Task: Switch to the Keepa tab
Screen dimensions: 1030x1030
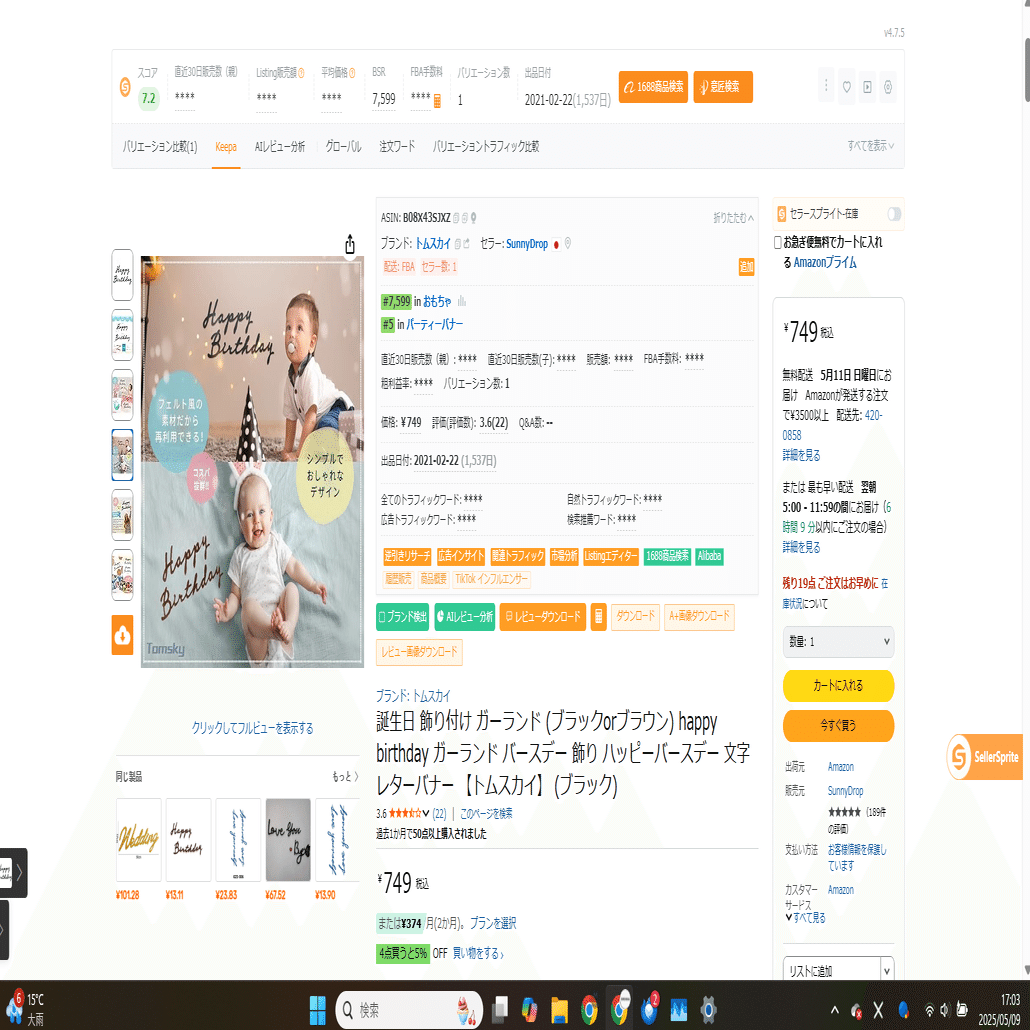Action: [x=226, y=146]
